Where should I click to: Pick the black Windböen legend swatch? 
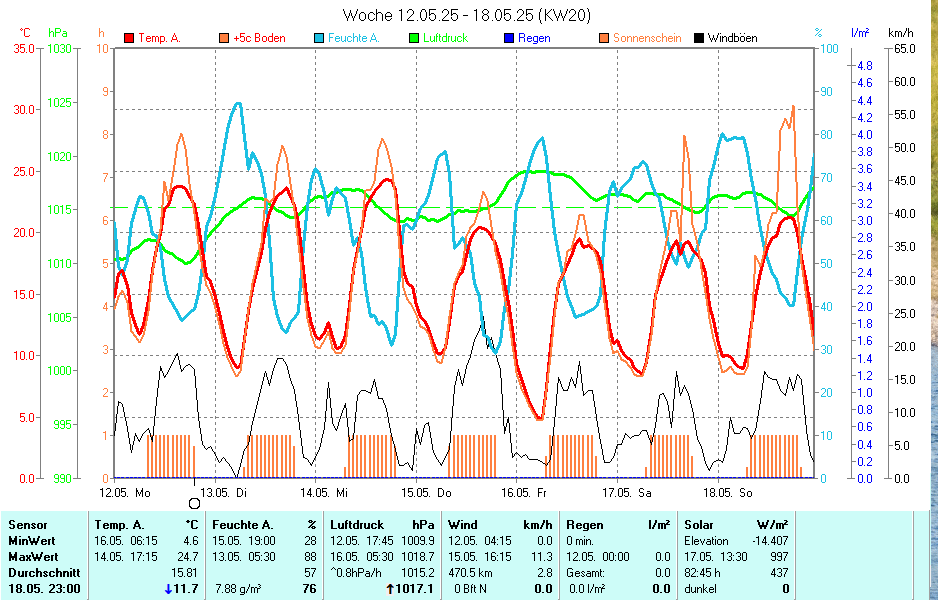699,38
